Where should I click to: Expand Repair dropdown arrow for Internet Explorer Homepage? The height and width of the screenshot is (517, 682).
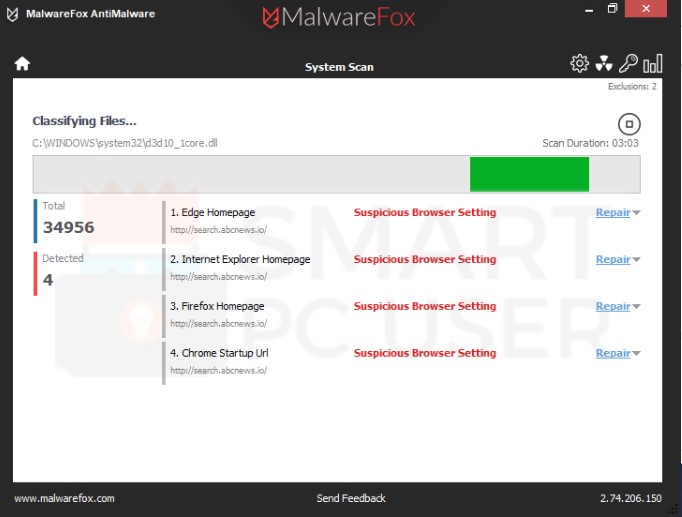636,260
